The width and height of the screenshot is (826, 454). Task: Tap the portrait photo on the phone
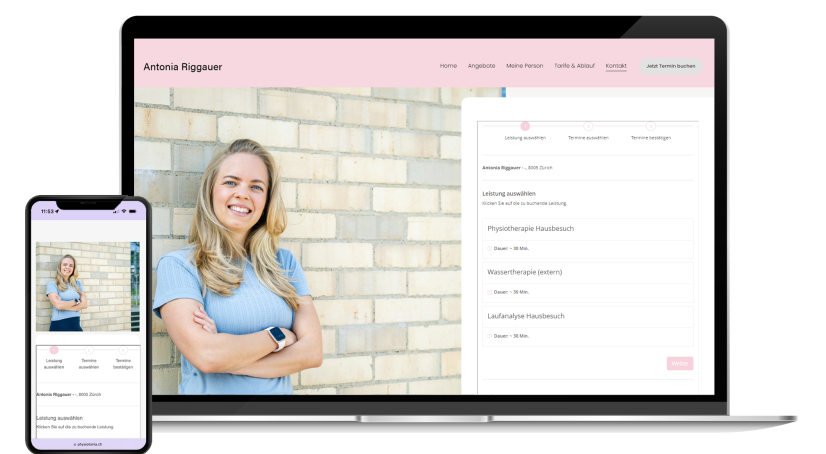click(x=87, y=287)
